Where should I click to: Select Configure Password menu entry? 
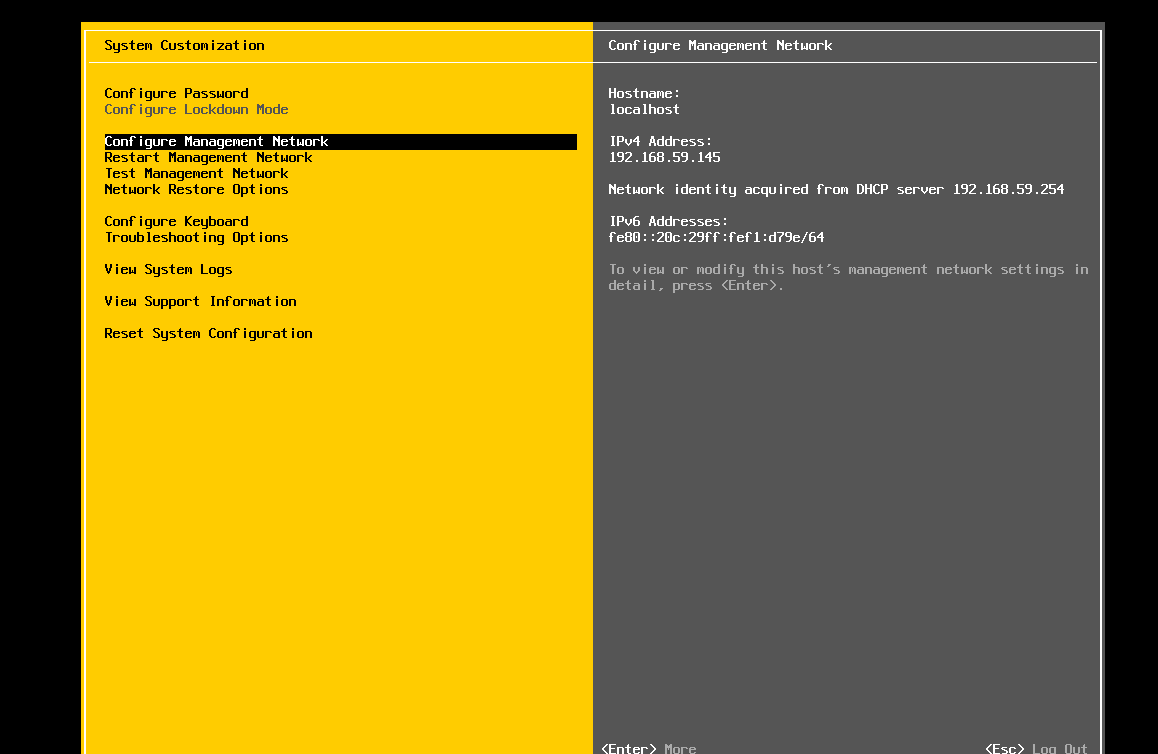[176, 93]
